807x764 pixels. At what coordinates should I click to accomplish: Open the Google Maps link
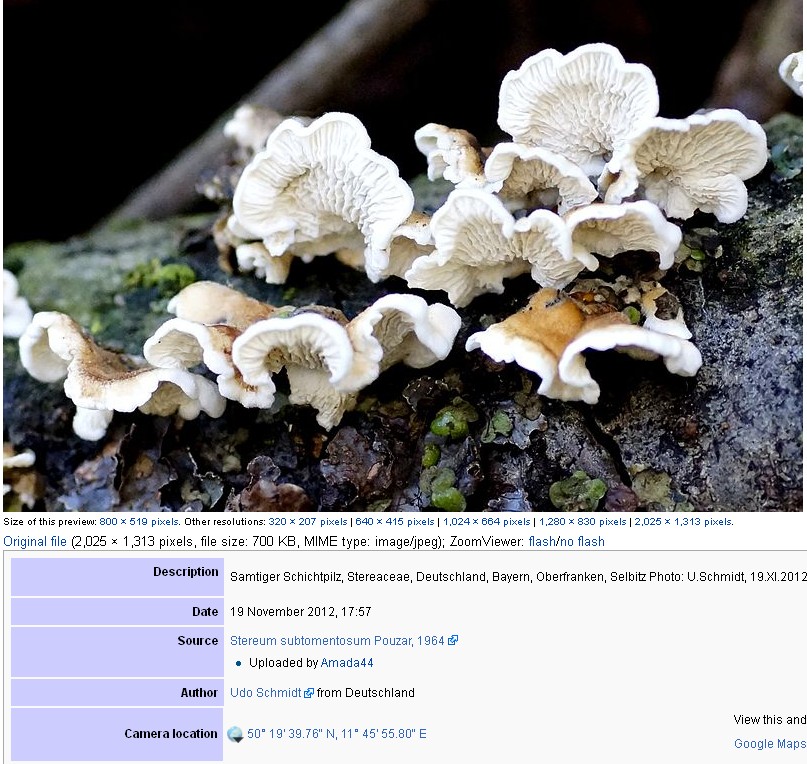(769, 744)
